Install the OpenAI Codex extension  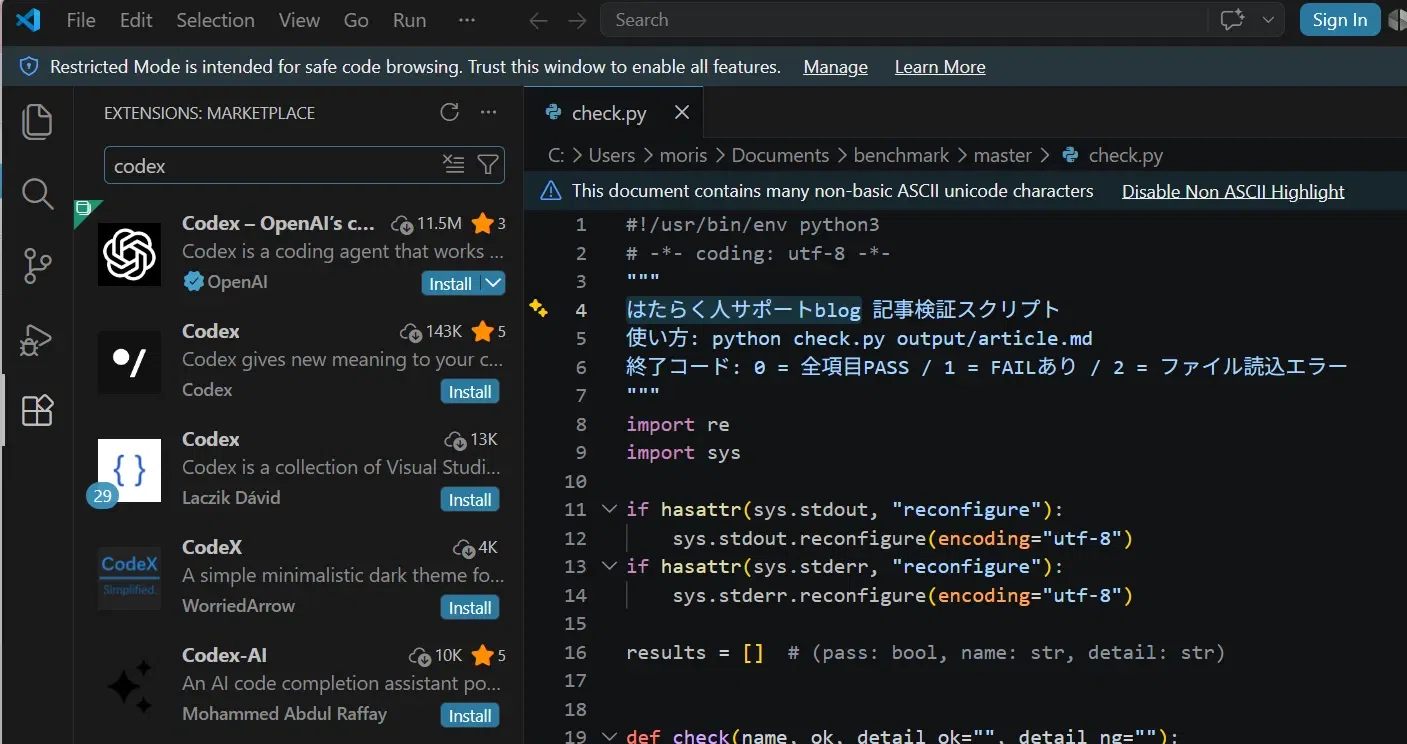click(x=451, y=283)
